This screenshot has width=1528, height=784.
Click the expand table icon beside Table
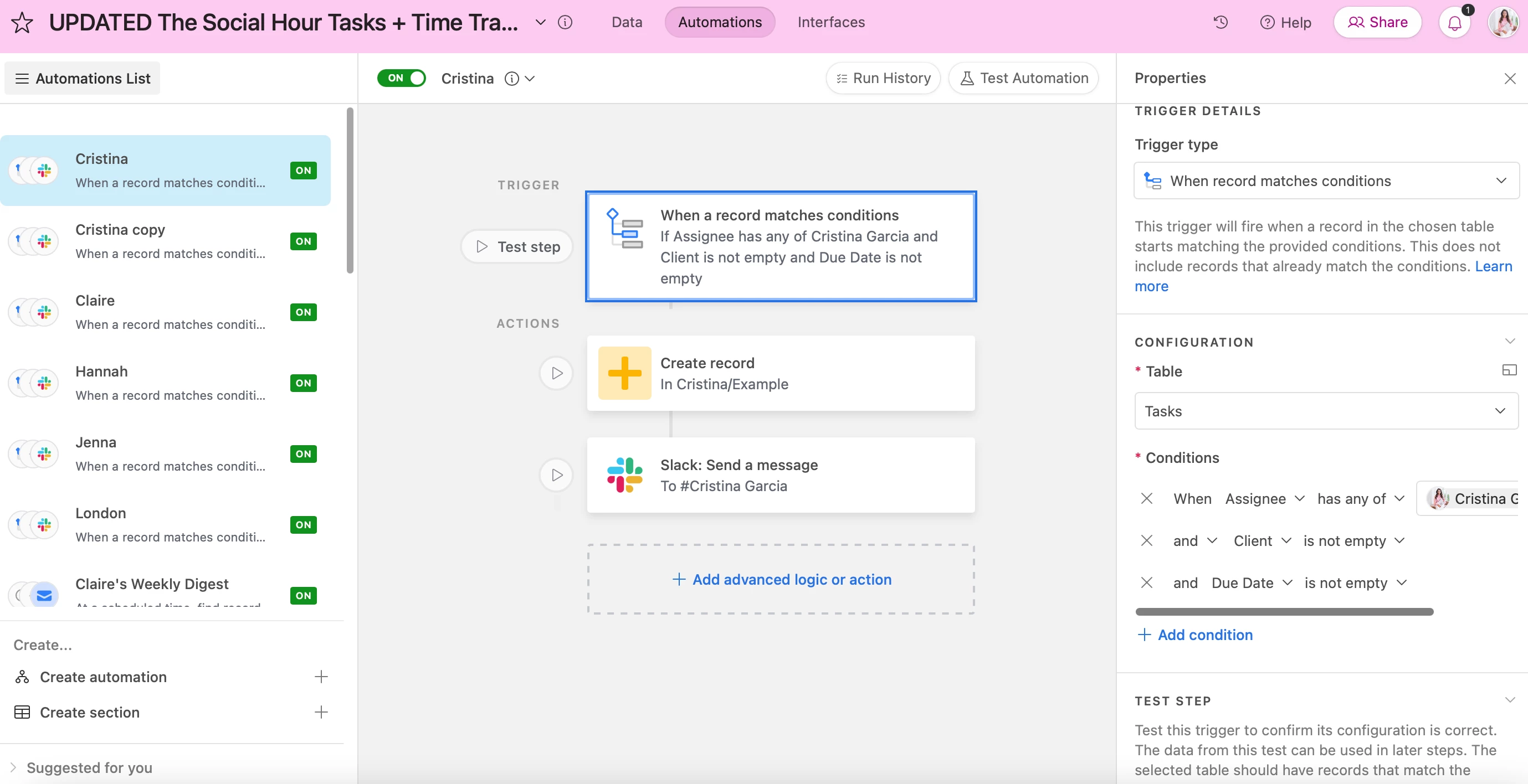pos(1509,370)
